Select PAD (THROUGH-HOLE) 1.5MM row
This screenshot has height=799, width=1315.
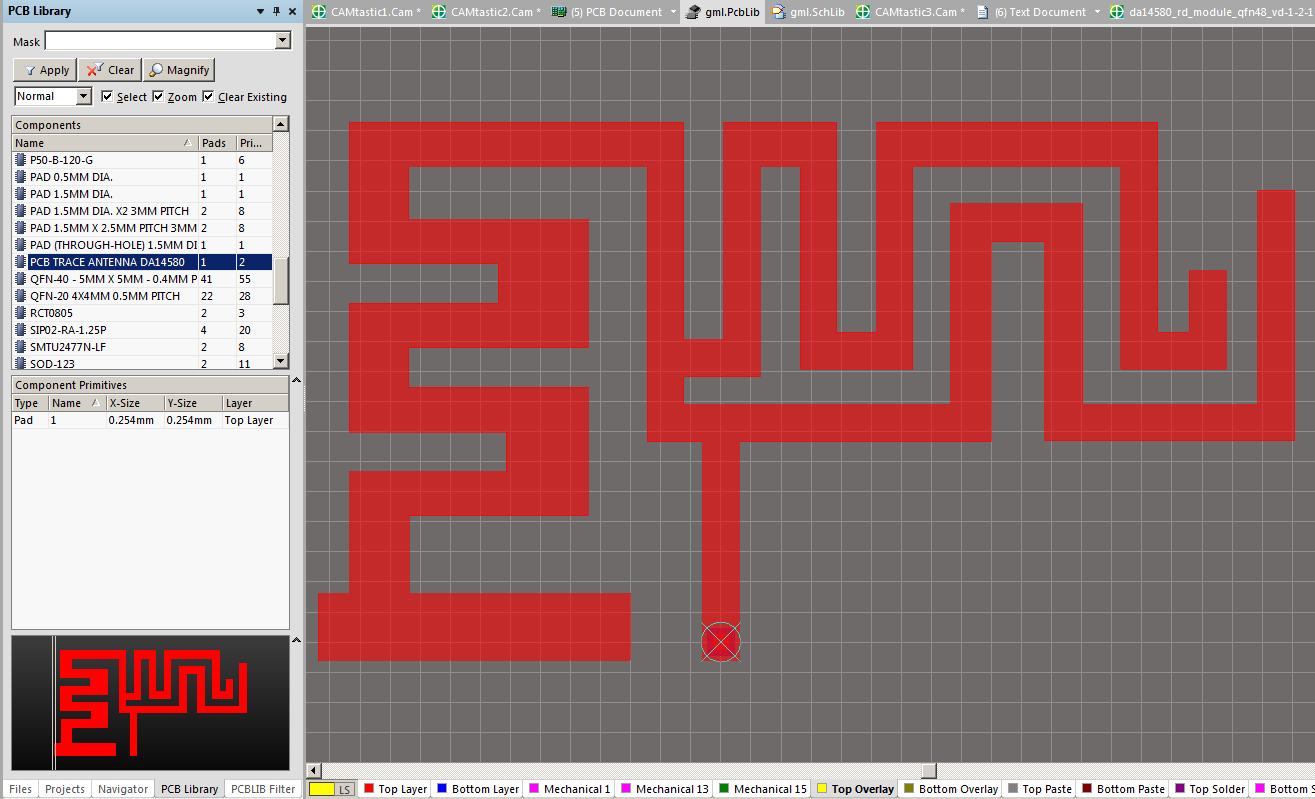click(142, 245)
